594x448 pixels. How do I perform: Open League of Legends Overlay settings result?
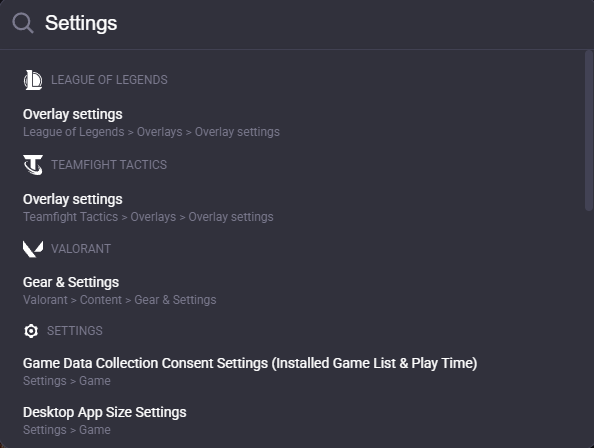[x=152, y=123]
